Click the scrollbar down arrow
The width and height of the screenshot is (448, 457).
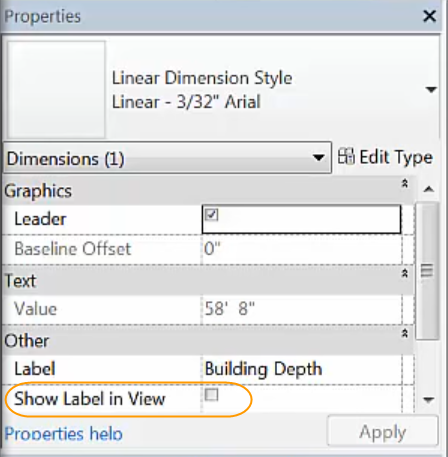428,399
